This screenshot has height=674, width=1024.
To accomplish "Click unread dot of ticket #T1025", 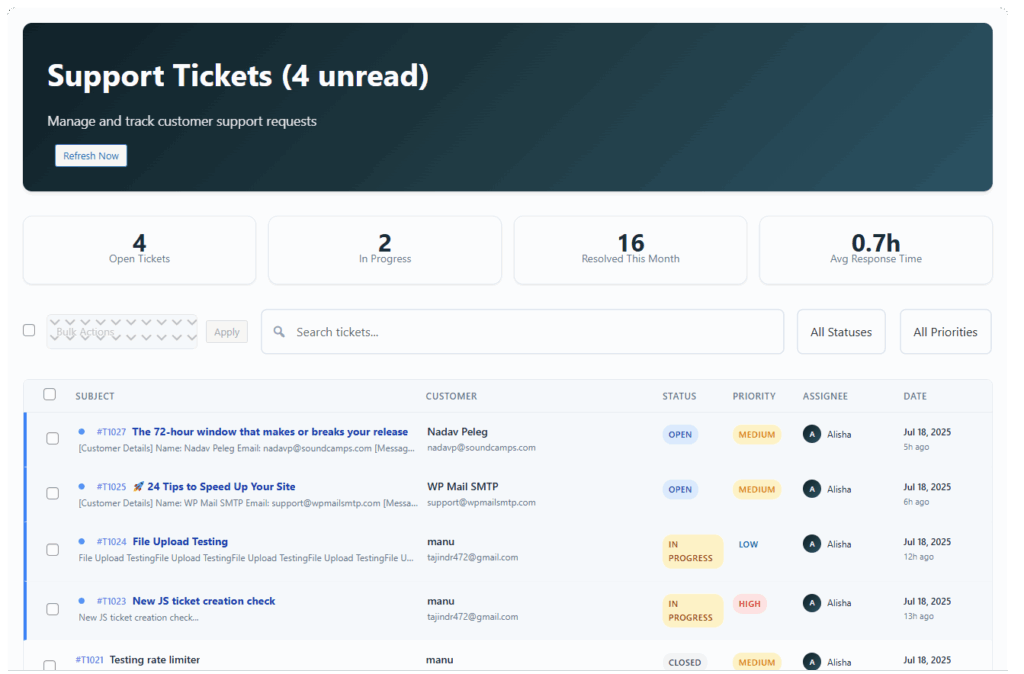I will coord(82,487).
